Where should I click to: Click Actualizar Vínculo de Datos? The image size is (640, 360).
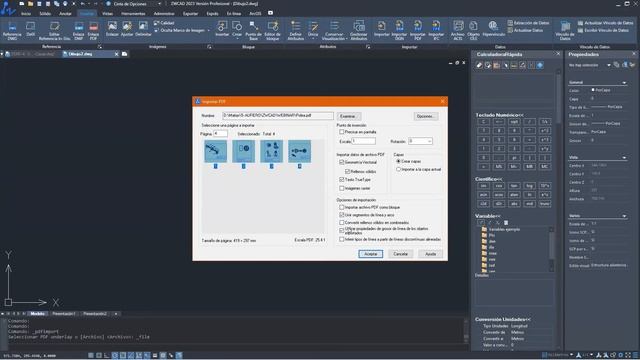pyautogui.click(x=606, y=23)
